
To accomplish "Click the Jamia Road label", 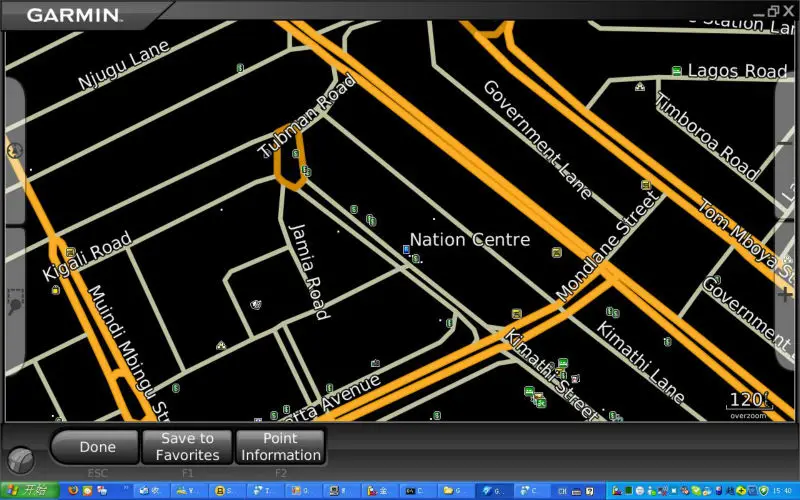I will (309, 271).
